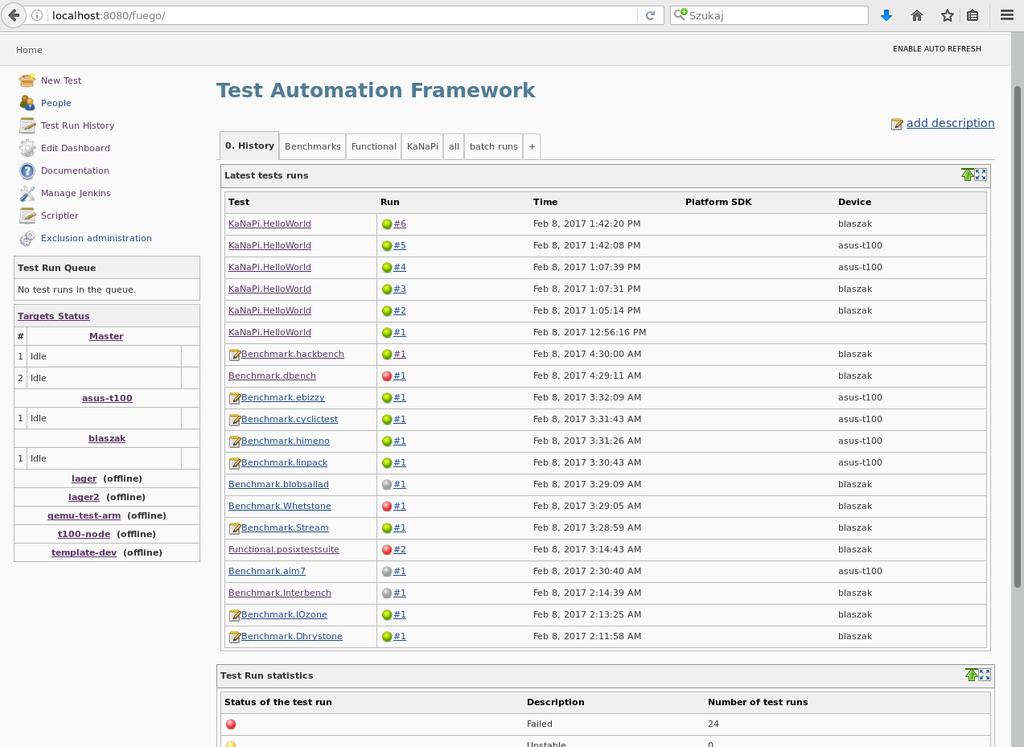1024x747 pixels.
Task: Open Benchmark.Stream test link
Action: (x=285, y=528)
